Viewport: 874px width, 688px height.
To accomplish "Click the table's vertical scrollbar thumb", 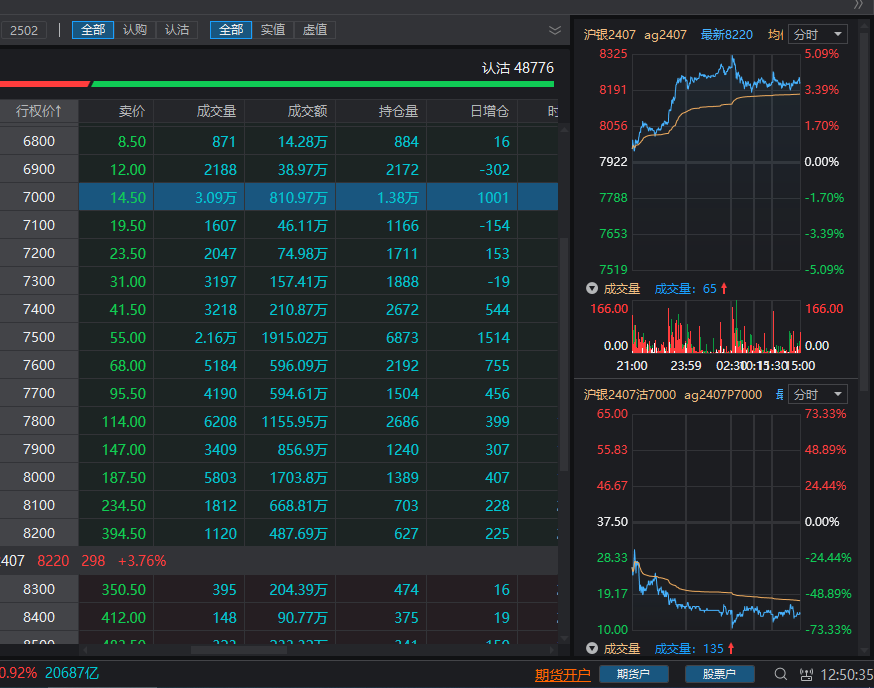I will (x=564, y=354).
